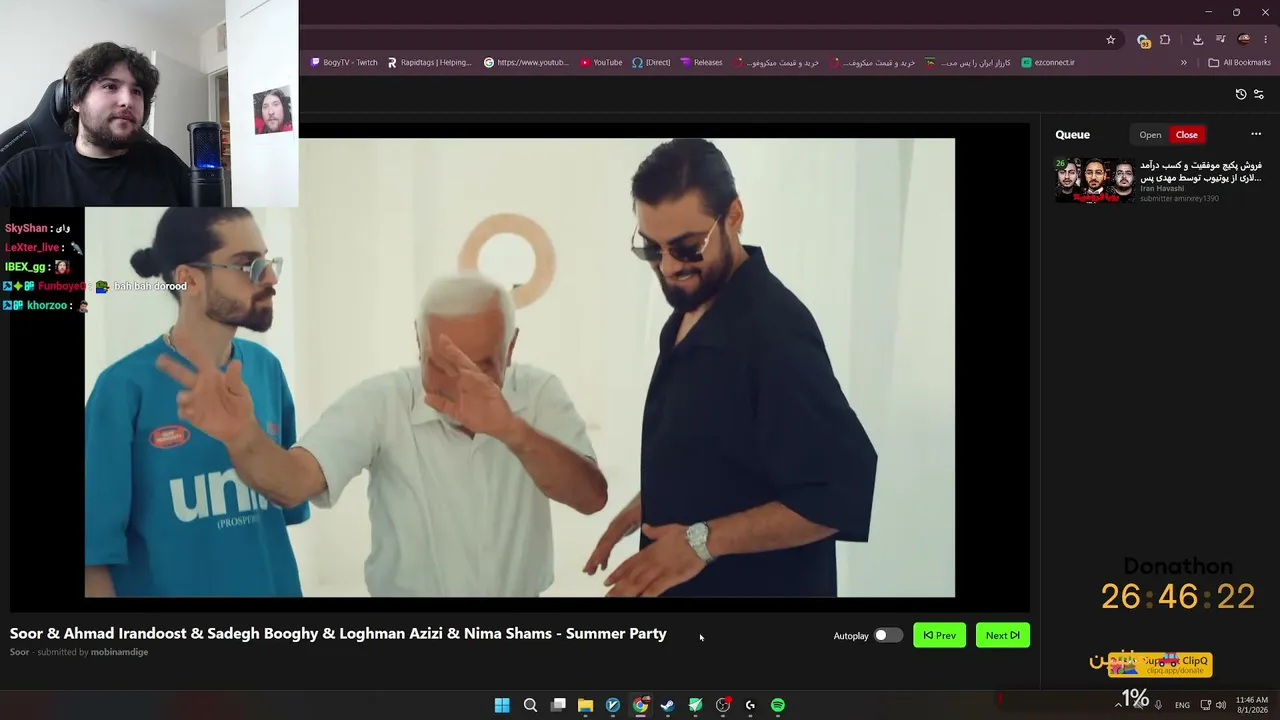The image size is (1280, 720).
Task: Open the volume tray icon
Action: [x=1221, y=705]
